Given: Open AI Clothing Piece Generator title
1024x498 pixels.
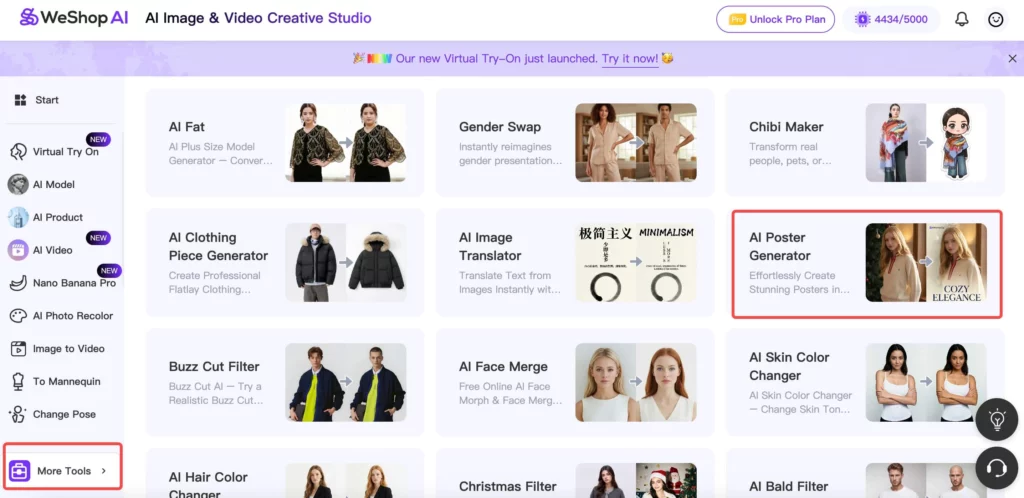Looking at the screenshot, I should [218, 247].
